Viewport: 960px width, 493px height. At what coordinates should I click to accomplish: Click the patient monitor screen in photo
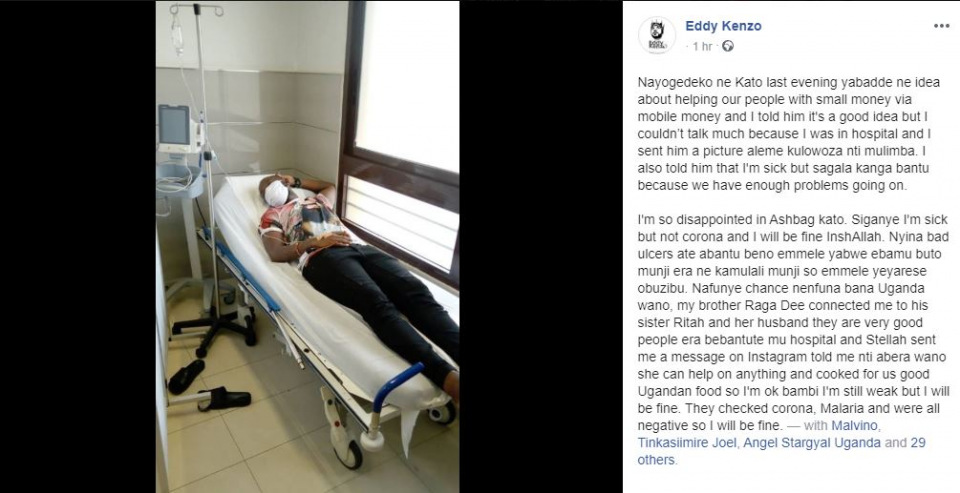[x=175, y=127]
